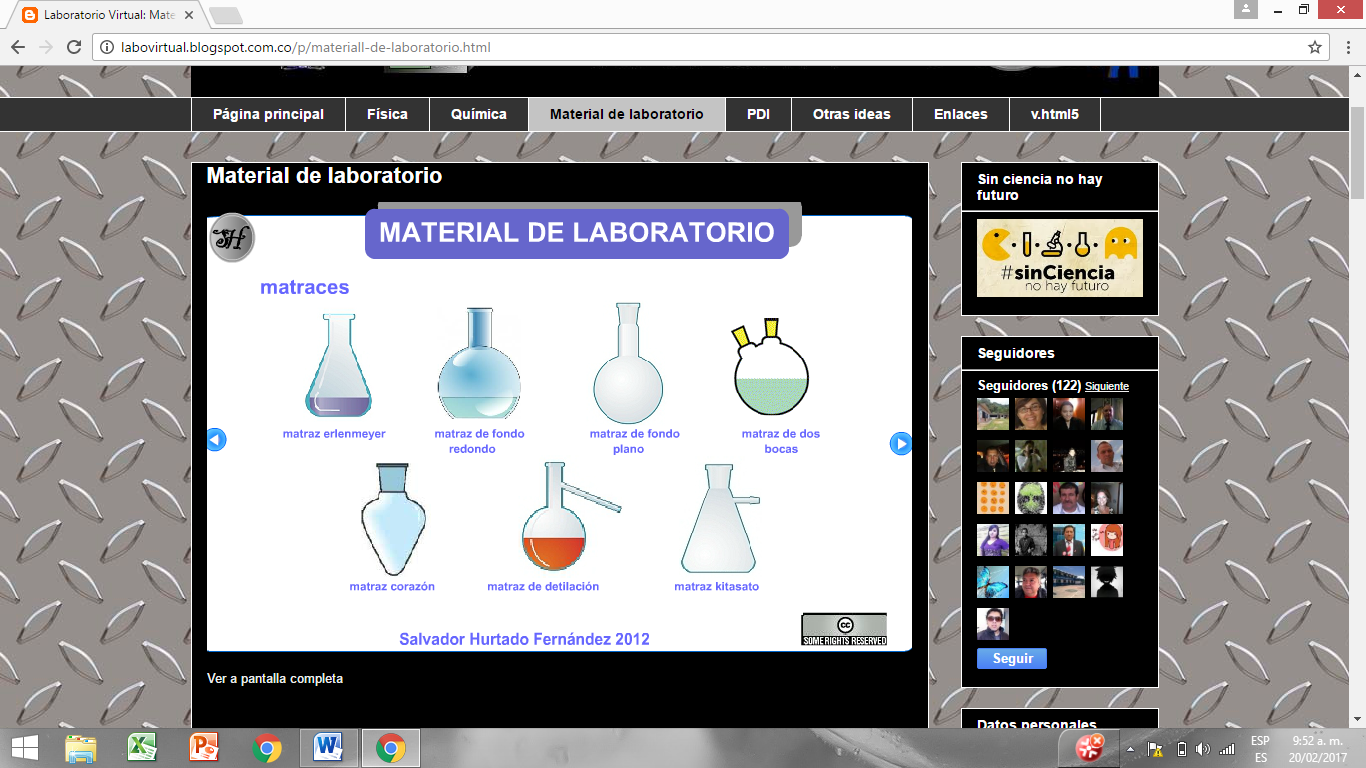
Task: Click the circular logo in the applet corner
Action: (x=232, y=238)
